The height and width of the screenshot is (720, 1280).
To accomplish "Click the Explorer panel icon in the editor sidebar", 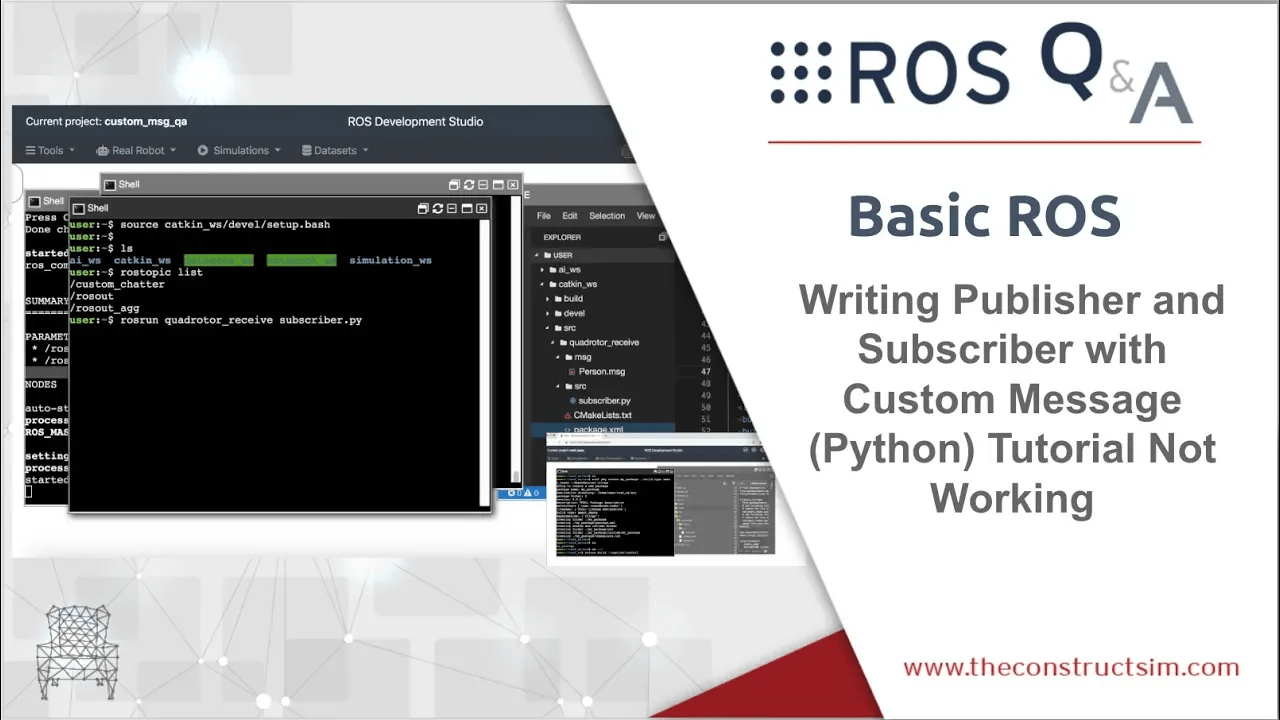I will click(x=661, y=236).
